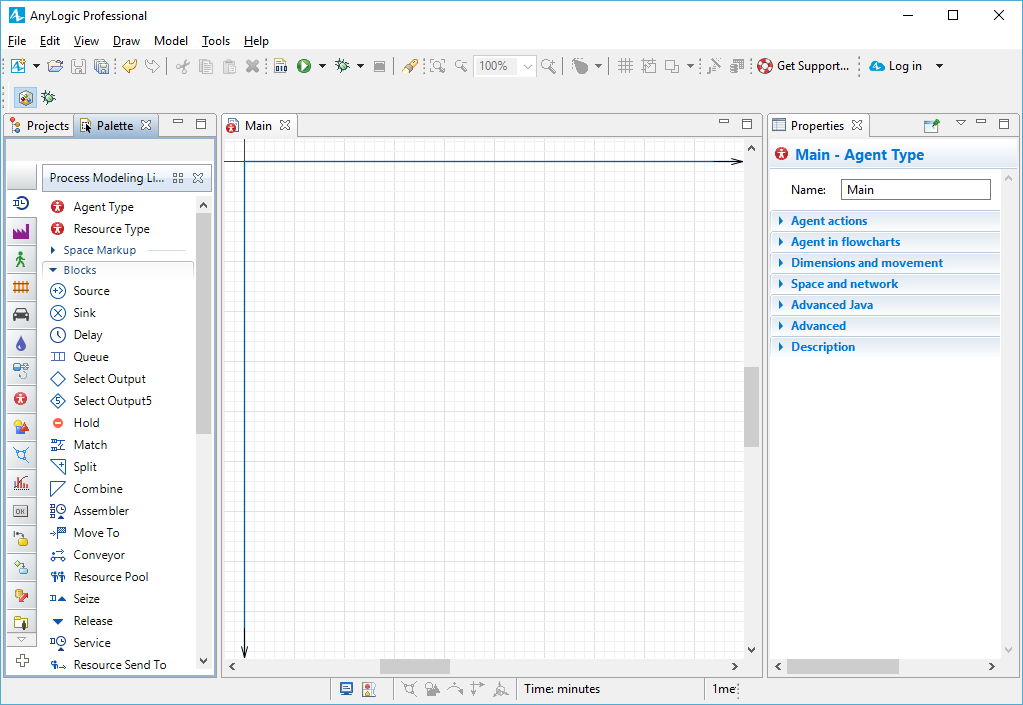1023x705 pixels.
Task: Click the Open model folder icon
Action: (x=55, y=66)
